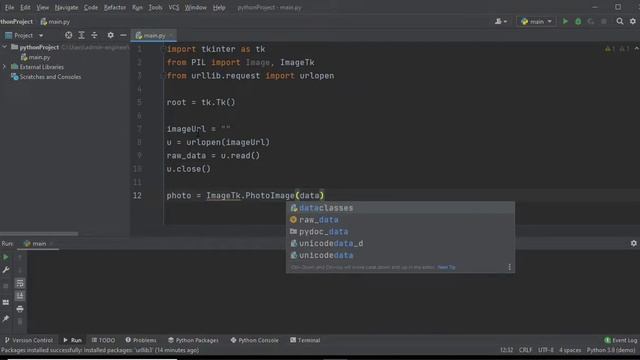Image resolution: width=640 pixels, height=360 pixels.
Task: Choose pydoc_data from completion popup
Action: (x=400, y=231)
